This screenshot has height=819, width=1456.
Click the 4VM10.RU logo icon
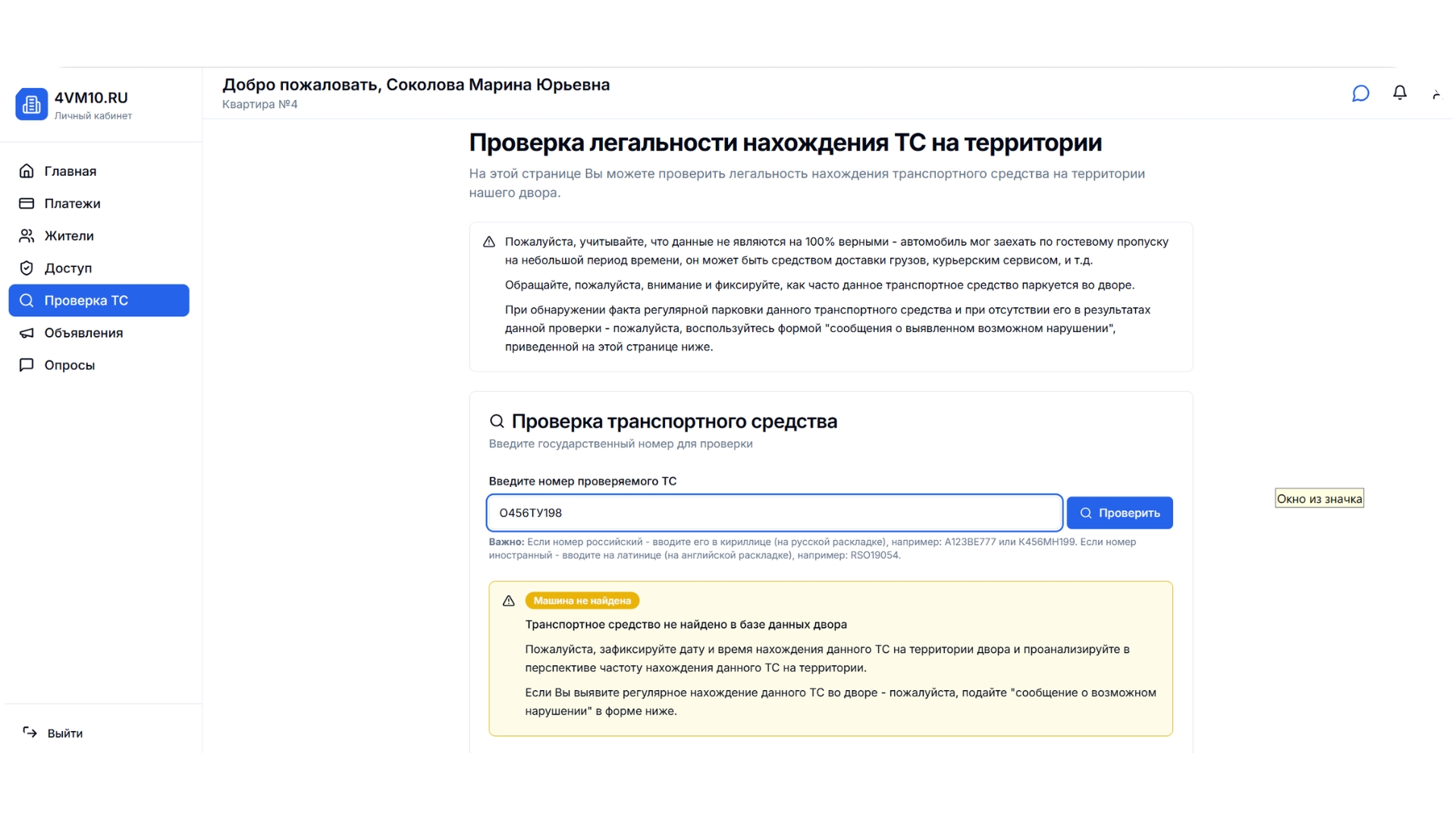coord(31,104)
